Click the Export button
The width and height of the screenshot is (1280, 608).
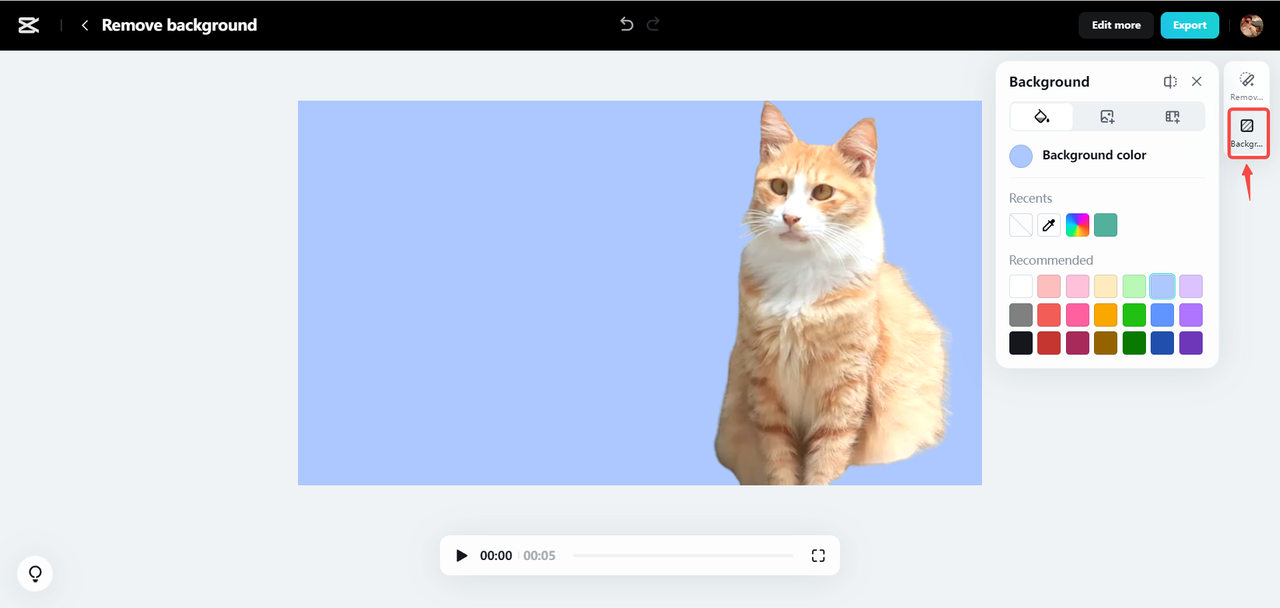[x=1190, y=25]
